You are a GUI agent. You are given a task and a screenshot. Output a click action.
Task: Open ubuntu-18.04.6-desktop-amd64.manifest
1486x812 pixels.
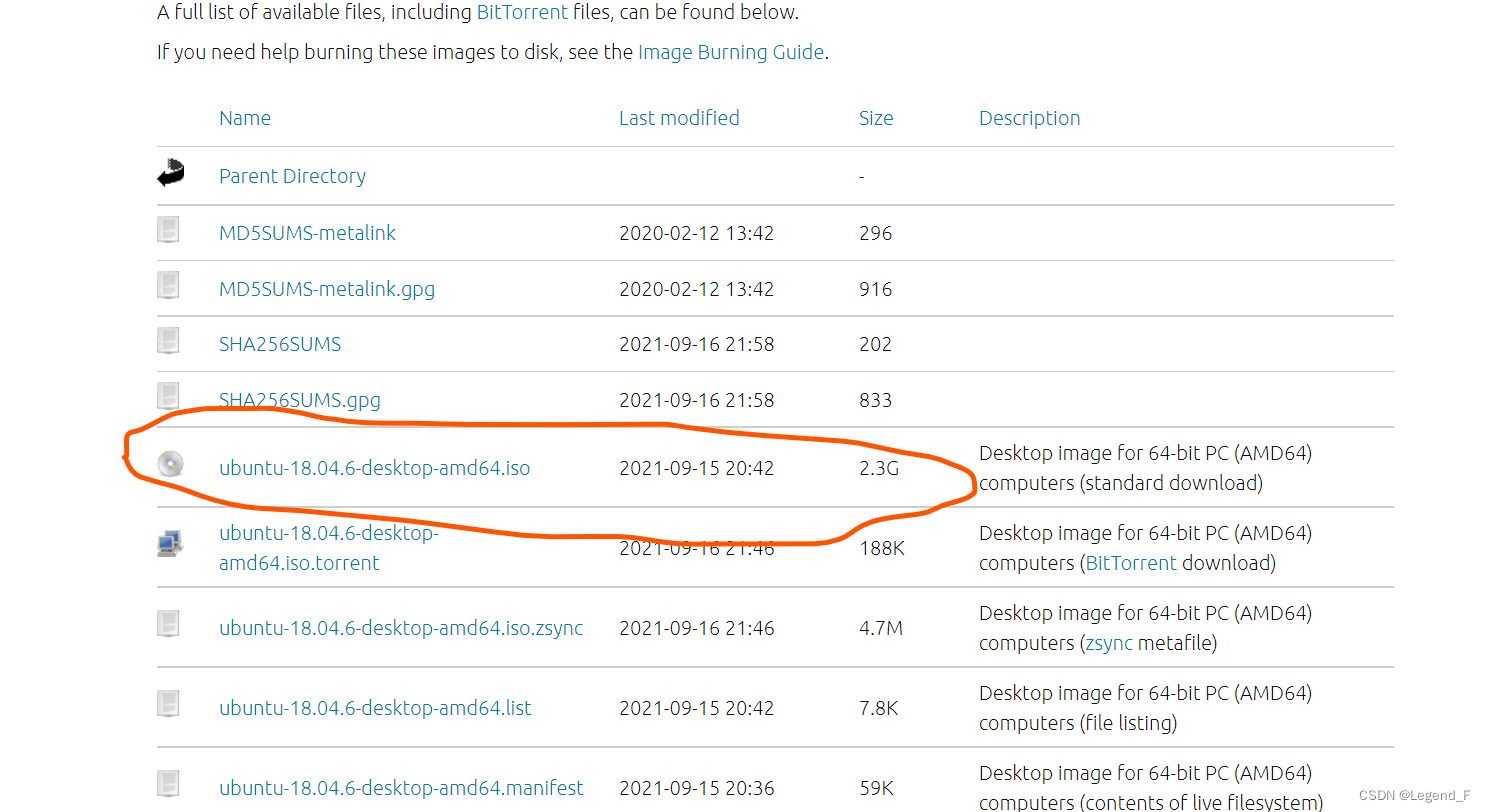(401, 788)
